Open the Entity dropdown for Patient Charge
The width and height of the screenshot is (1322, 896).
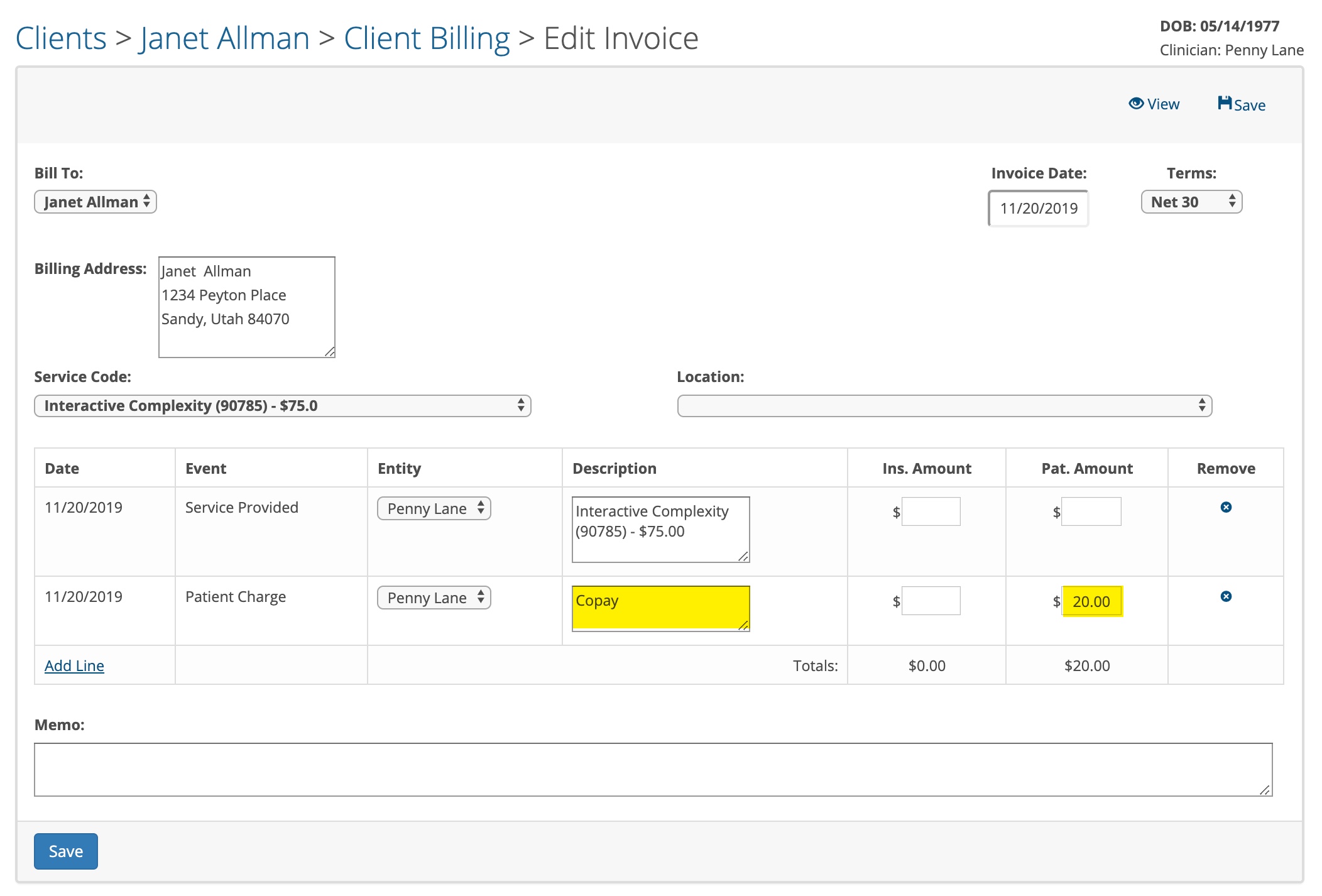433,598
